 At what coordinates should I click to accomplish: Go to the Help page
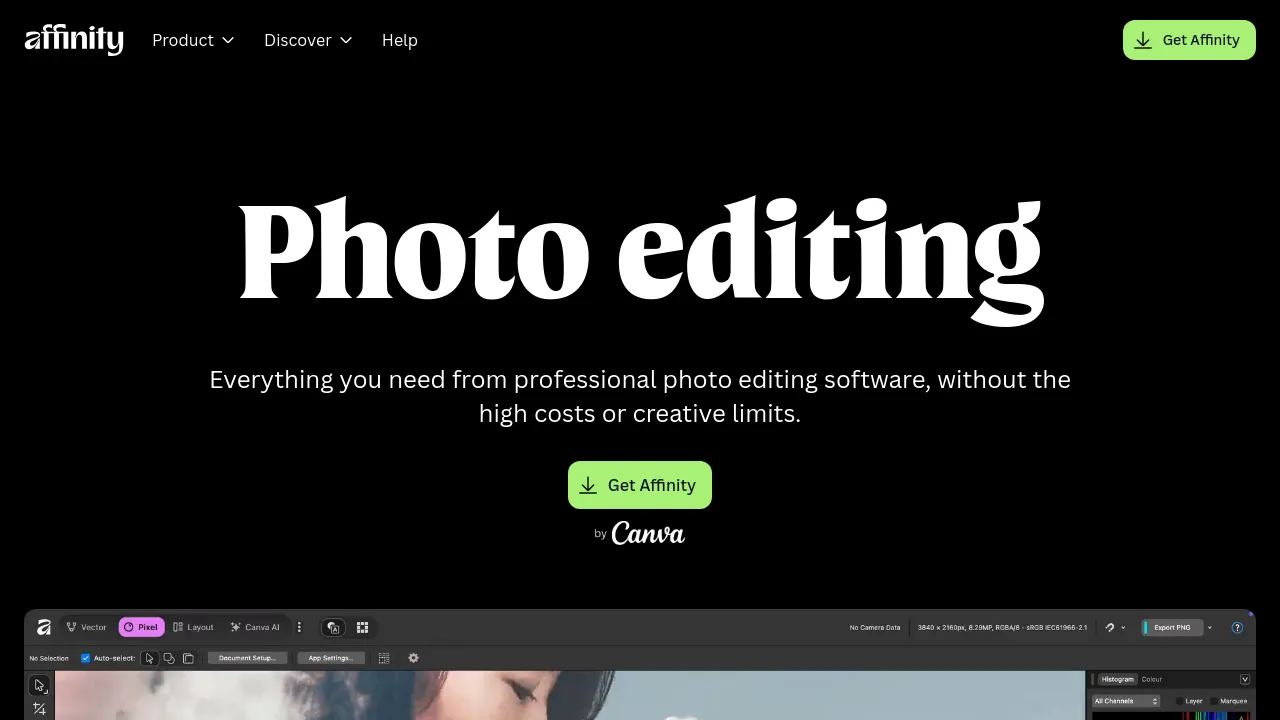(400, 40)
